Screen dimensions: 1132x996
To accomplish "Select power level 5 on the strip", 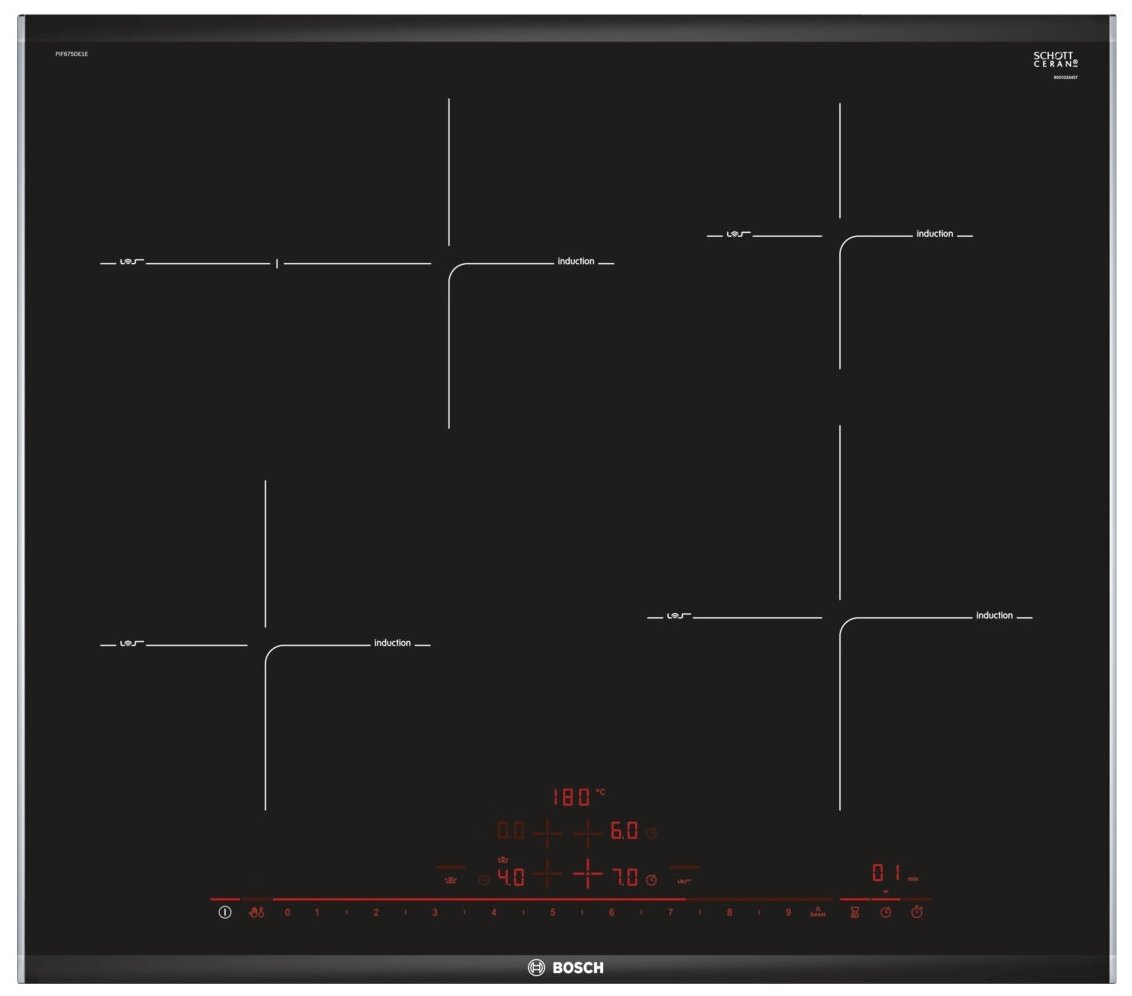I will tap(552, 913).
